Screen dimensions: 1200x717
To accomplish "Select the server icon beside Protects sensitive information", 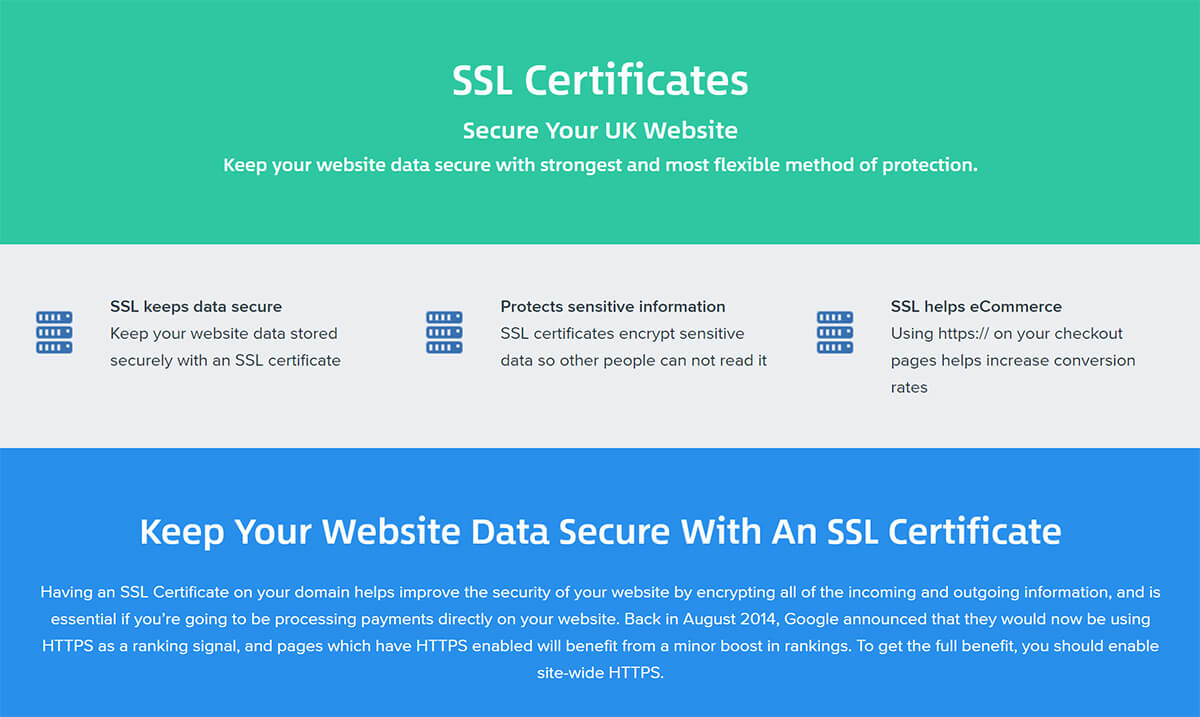I will (444, 332).
